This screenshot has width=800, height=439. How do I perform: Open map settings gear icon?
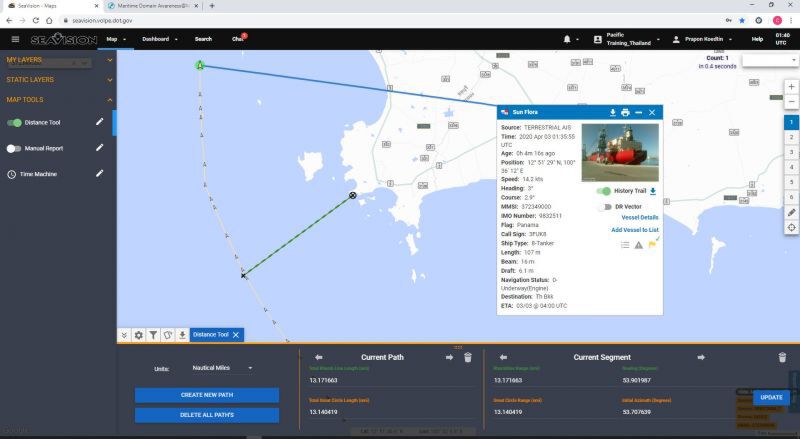point(138,335)
